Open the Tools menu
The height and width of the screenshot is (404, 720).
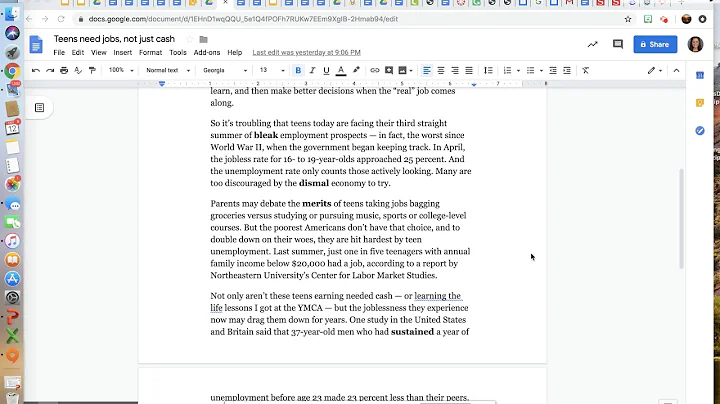click(178, 52)
